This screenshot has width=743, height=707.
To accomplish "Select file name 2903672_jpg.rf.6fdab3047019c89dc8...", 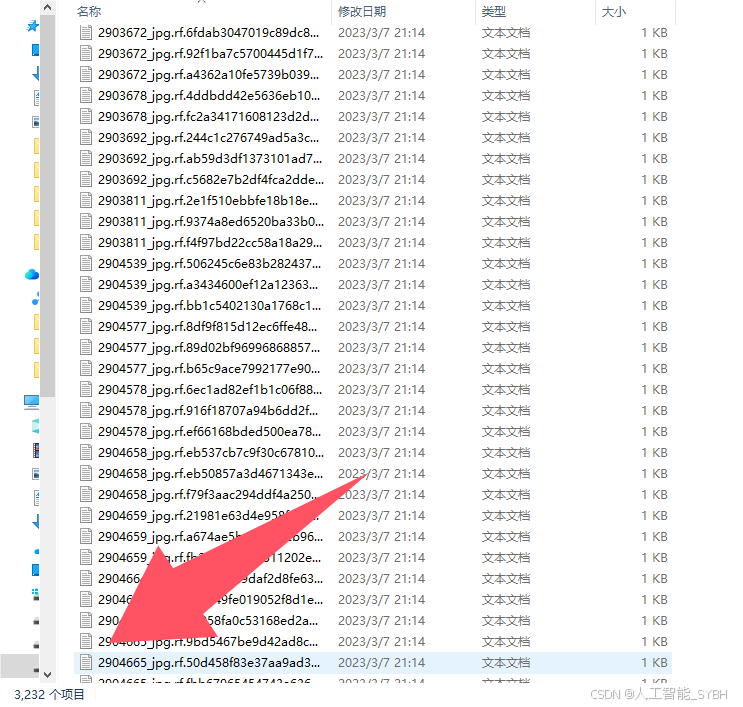I will pyautogui.click(x=208, y=33).
